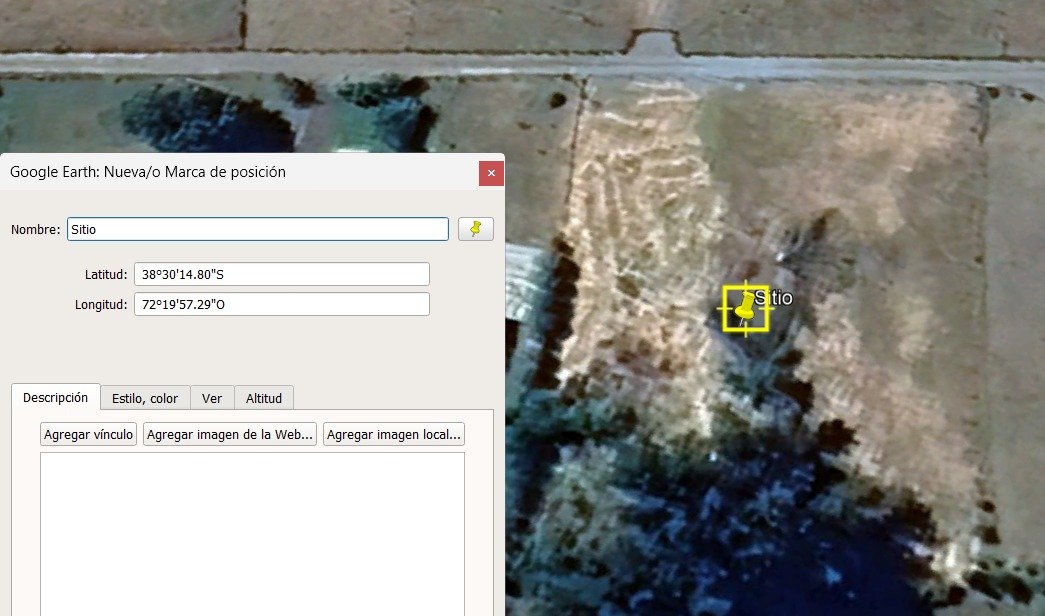
Task: Click the Latitud: field label
Action: pos(106,274)
